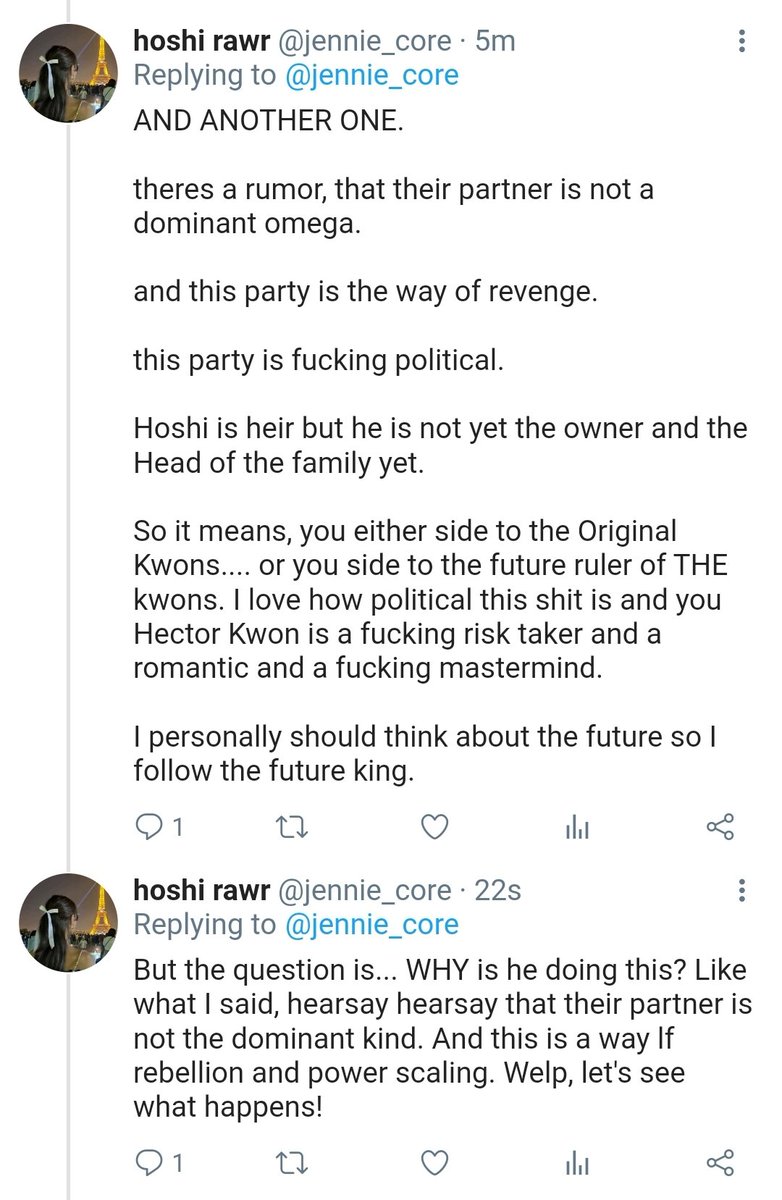Open @jennie_core reply link in first tweet
Screen dimensions: 782x1200
(372, 75)
